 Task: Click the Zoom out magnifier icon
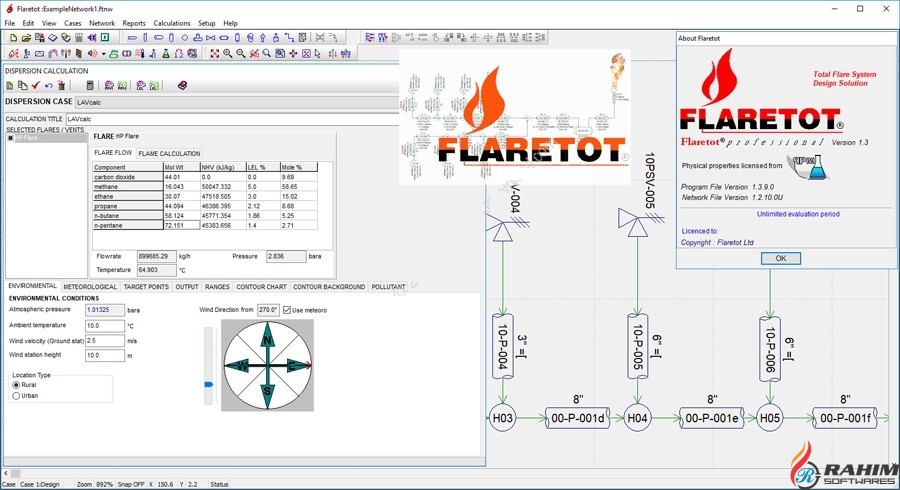tap(240, 53)
